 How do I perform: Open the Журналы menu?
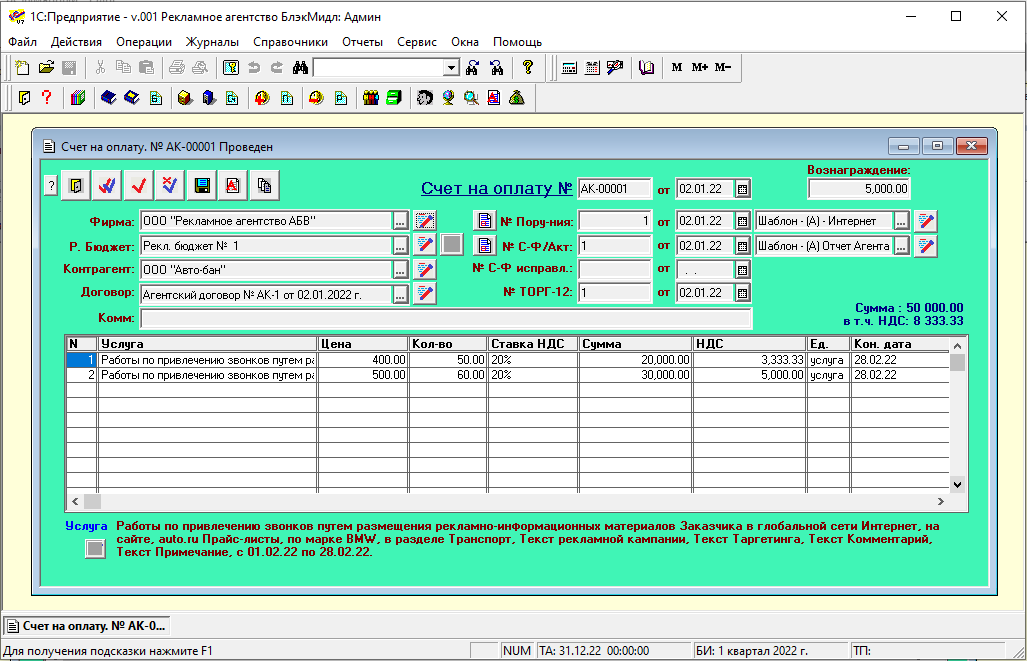tap(212, 42)
